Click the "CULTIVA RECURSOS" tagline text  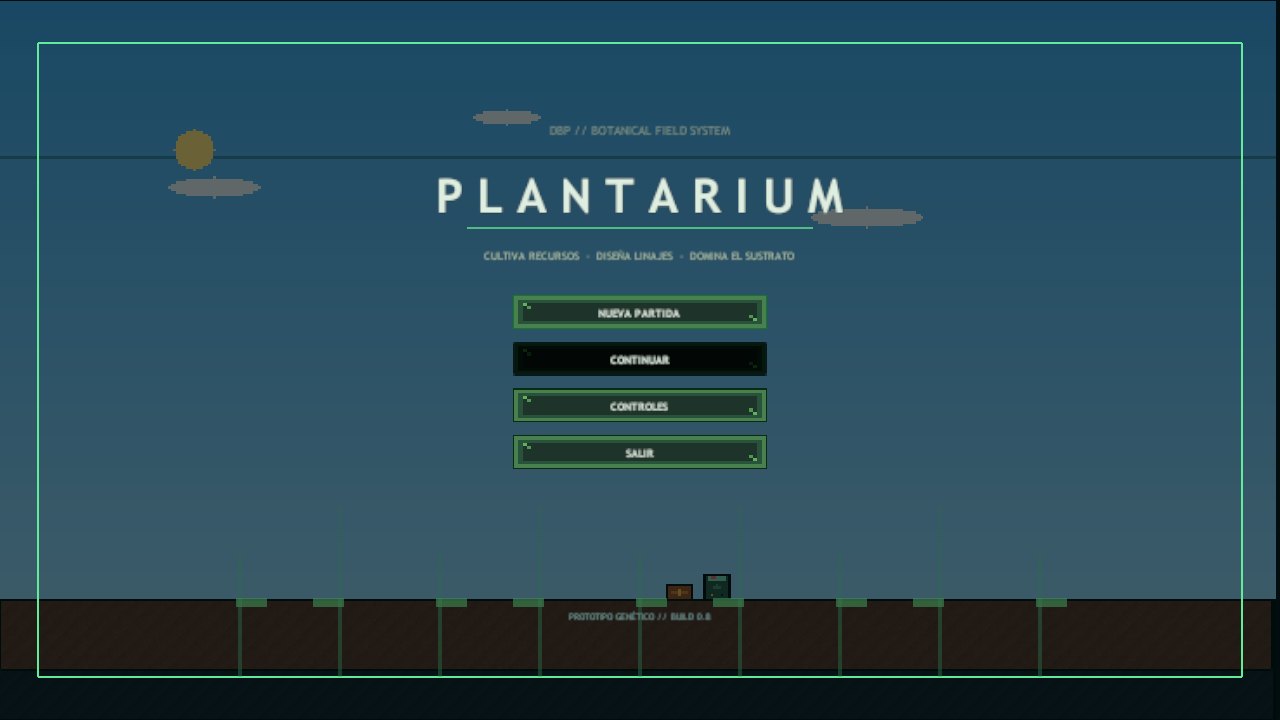[531, 256]
